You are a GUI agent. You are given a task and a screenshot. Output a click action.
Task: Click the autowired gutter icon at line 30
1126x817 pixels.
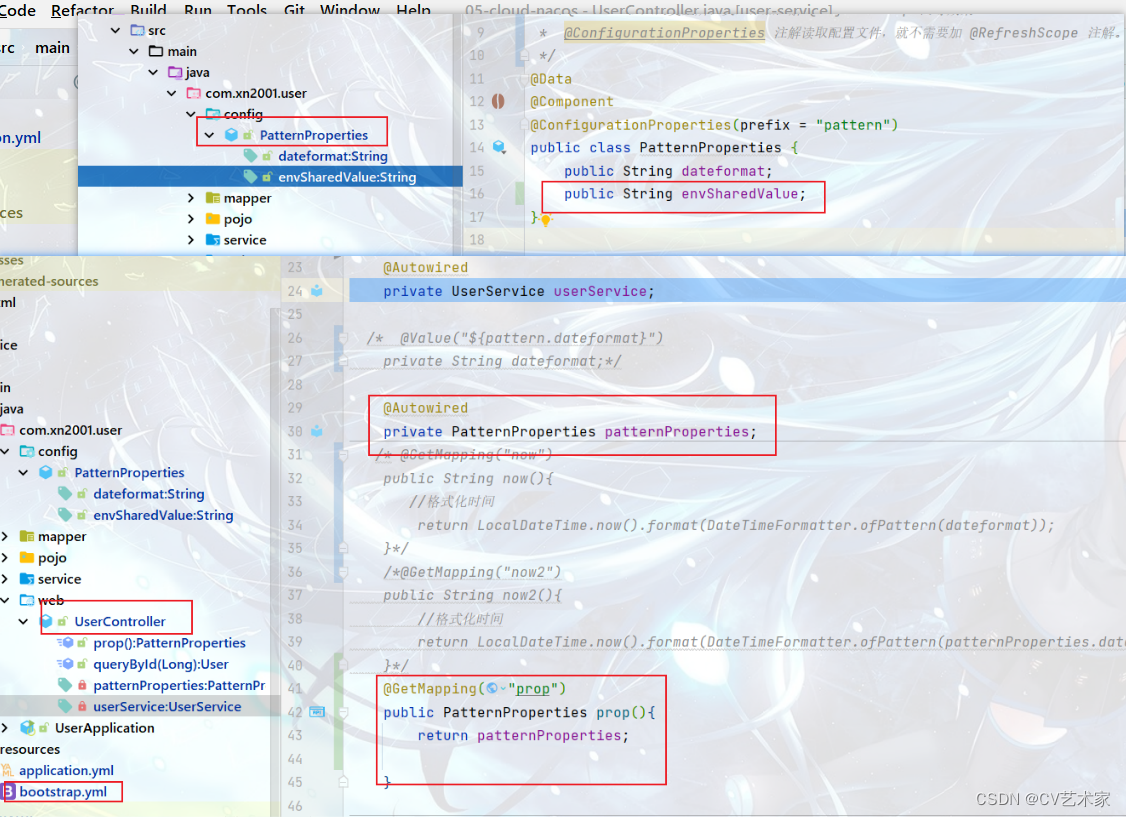[x=317, y=431]
